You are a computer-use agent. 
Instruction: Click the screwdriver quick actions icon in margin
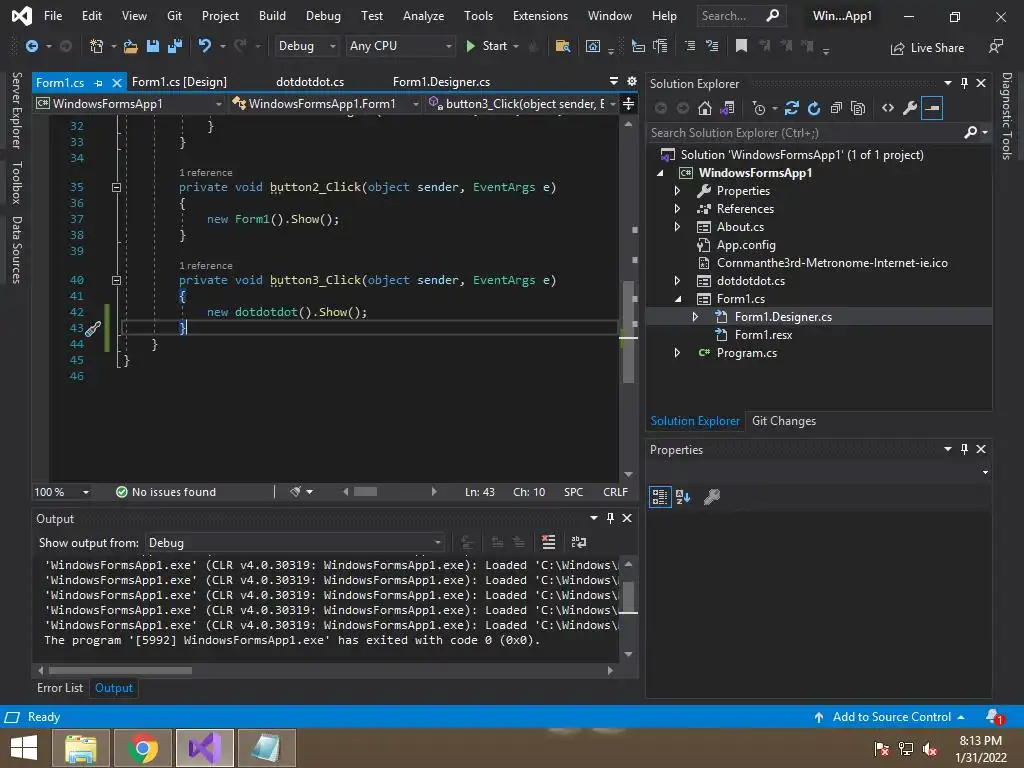[x=92, y=328]
